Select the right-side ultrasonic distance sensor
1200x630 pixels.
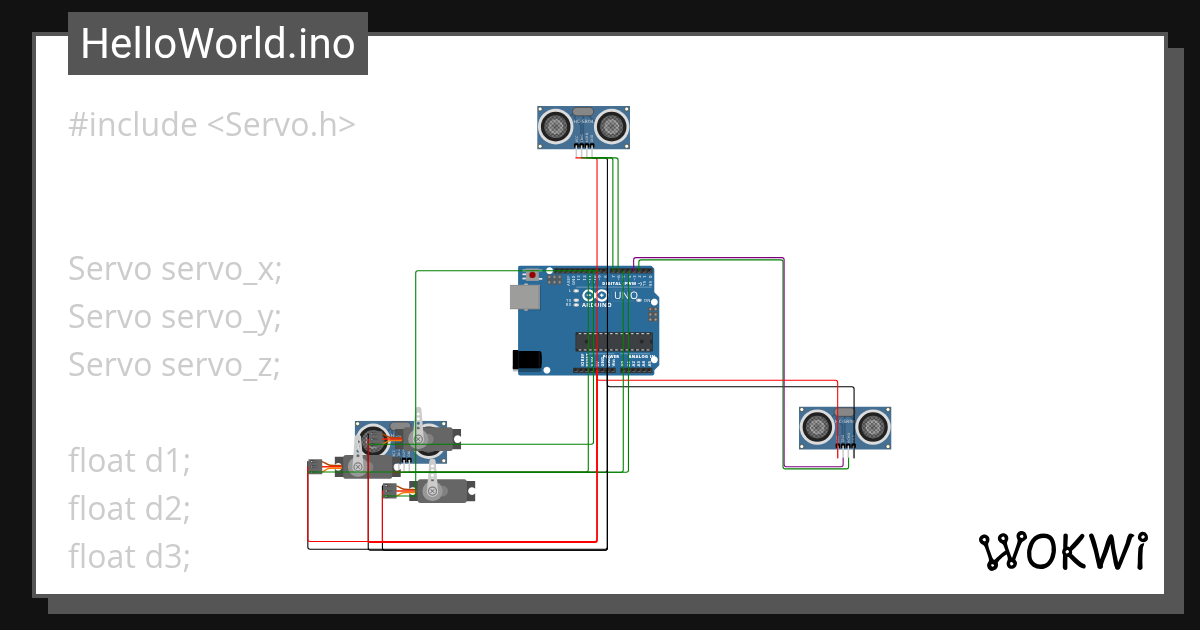(x=845, y=428)
